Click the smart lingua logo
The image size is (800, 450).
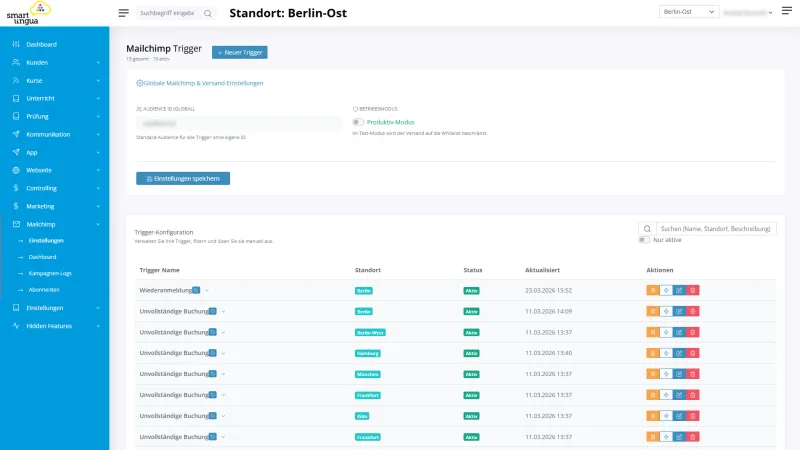pyautogui.click(x=29, y=13)
